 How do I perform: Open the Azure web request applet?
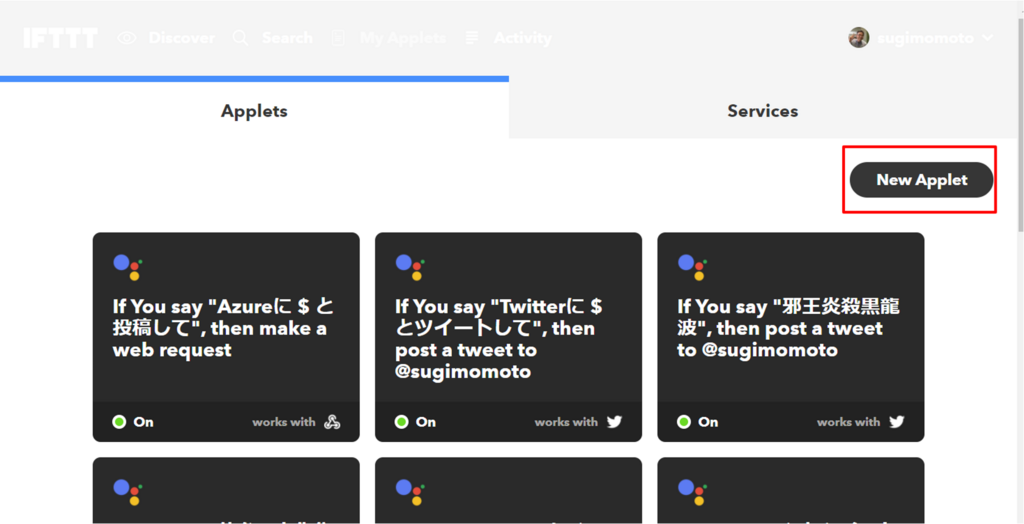223,328
